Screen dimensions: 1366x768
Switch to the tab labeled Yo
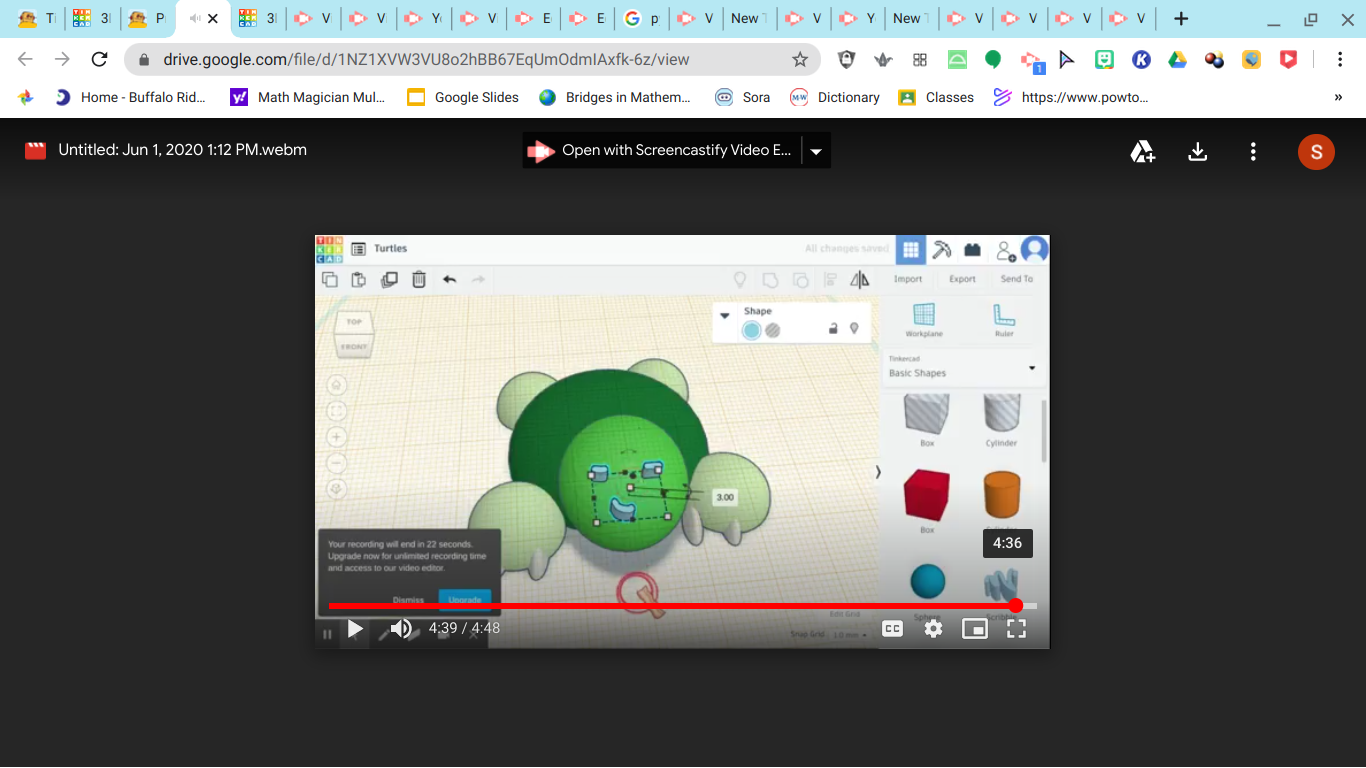[425, 18]
